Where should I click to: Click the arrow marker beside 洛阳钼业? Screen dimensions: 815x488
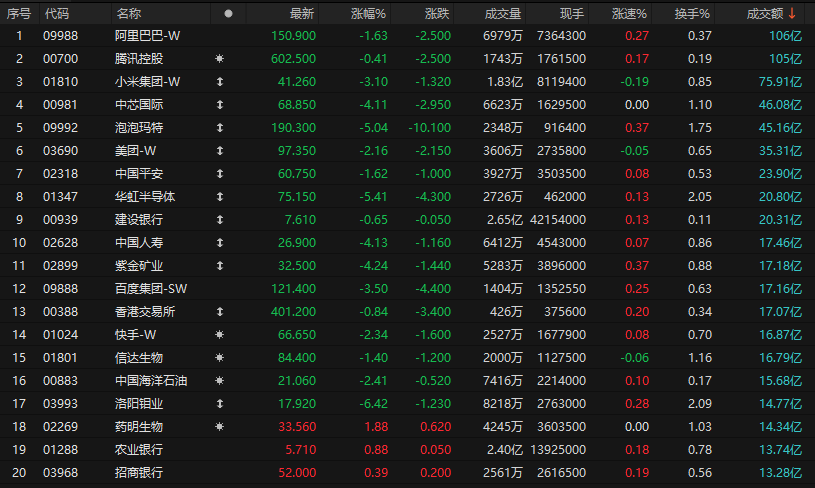(219, 403)
